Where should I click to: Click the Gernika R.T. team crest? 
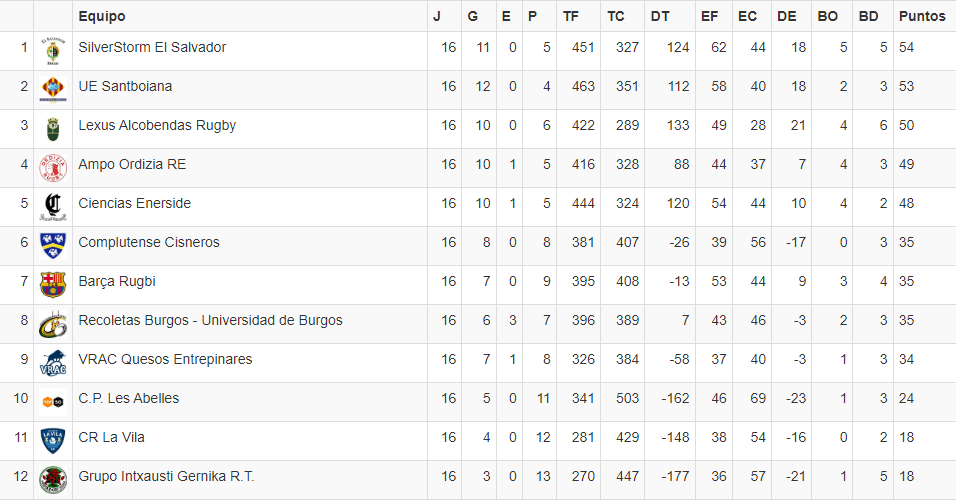click(52, 479)
